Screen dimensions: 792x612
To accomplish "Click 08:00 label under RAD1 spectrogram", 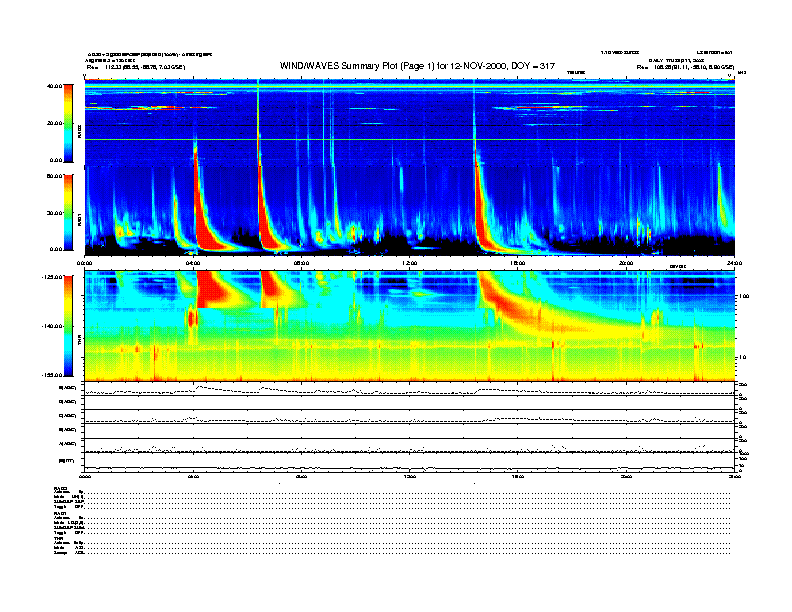I will pyautogui.click(x=301, y=263).
